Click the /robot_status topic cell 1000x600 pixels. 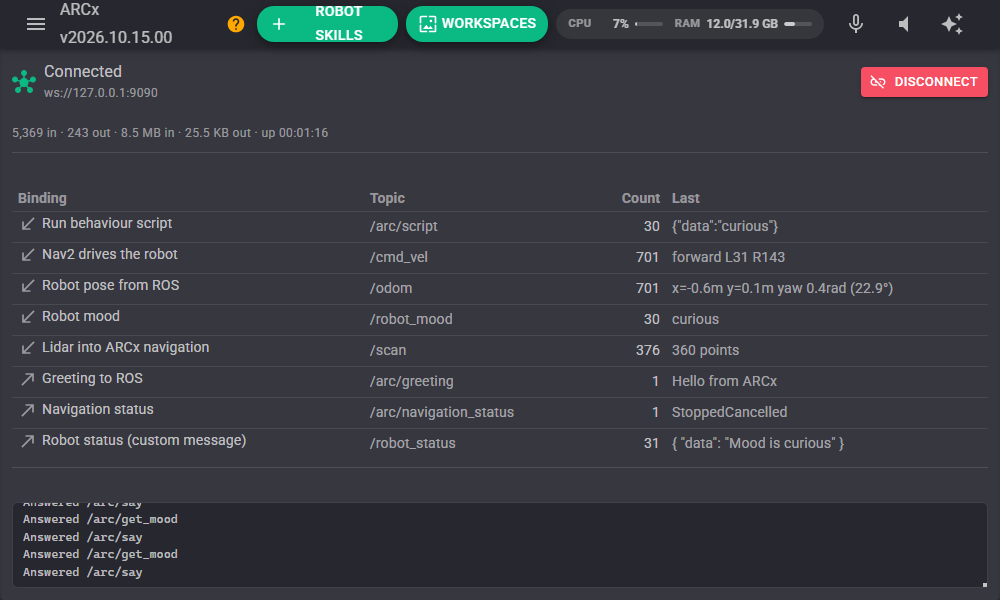413,443
